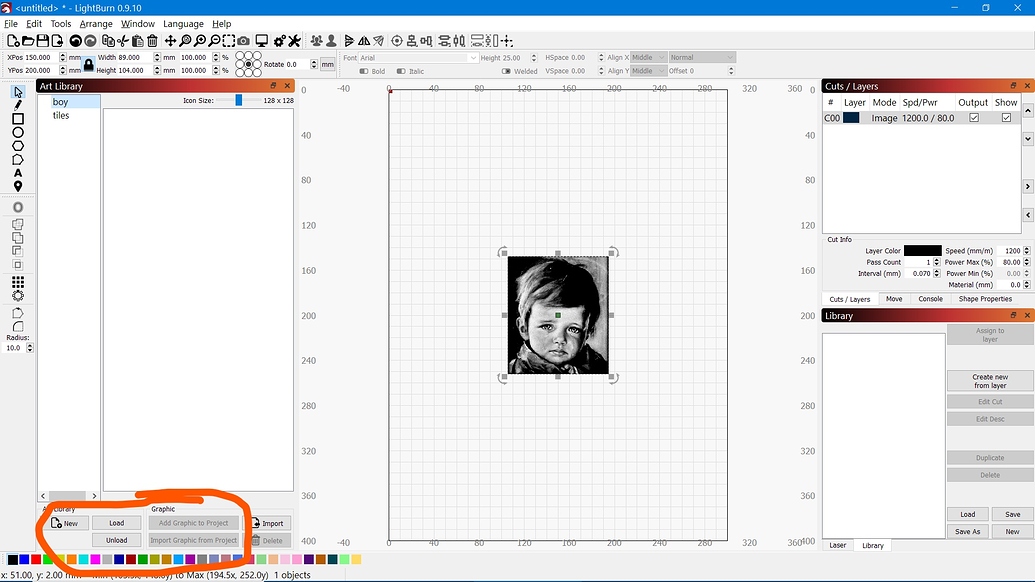Screen dimensions: 1035x582
Task: Open the Circular Array gear tool
Action: coord(18,296)
